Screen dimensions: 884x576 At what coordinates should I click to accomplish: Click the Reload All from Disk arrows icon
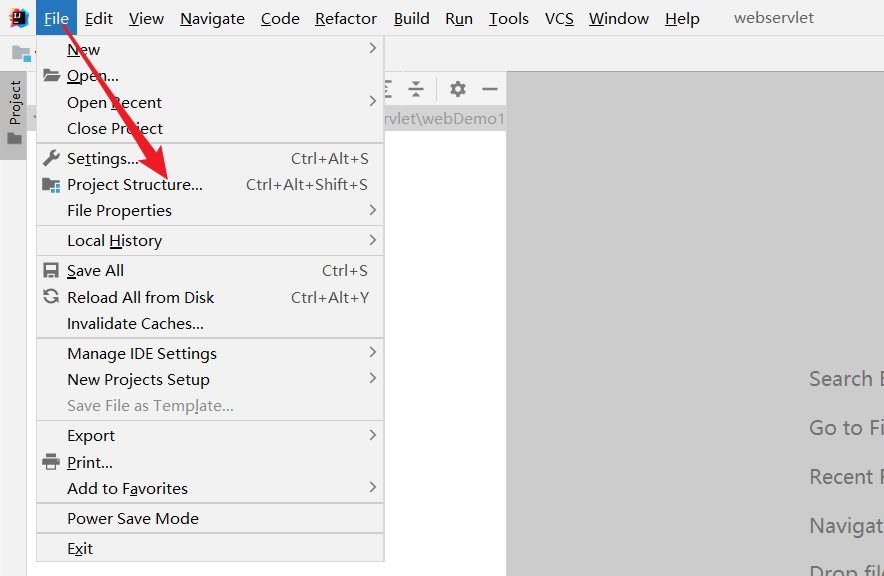(51, 296)
